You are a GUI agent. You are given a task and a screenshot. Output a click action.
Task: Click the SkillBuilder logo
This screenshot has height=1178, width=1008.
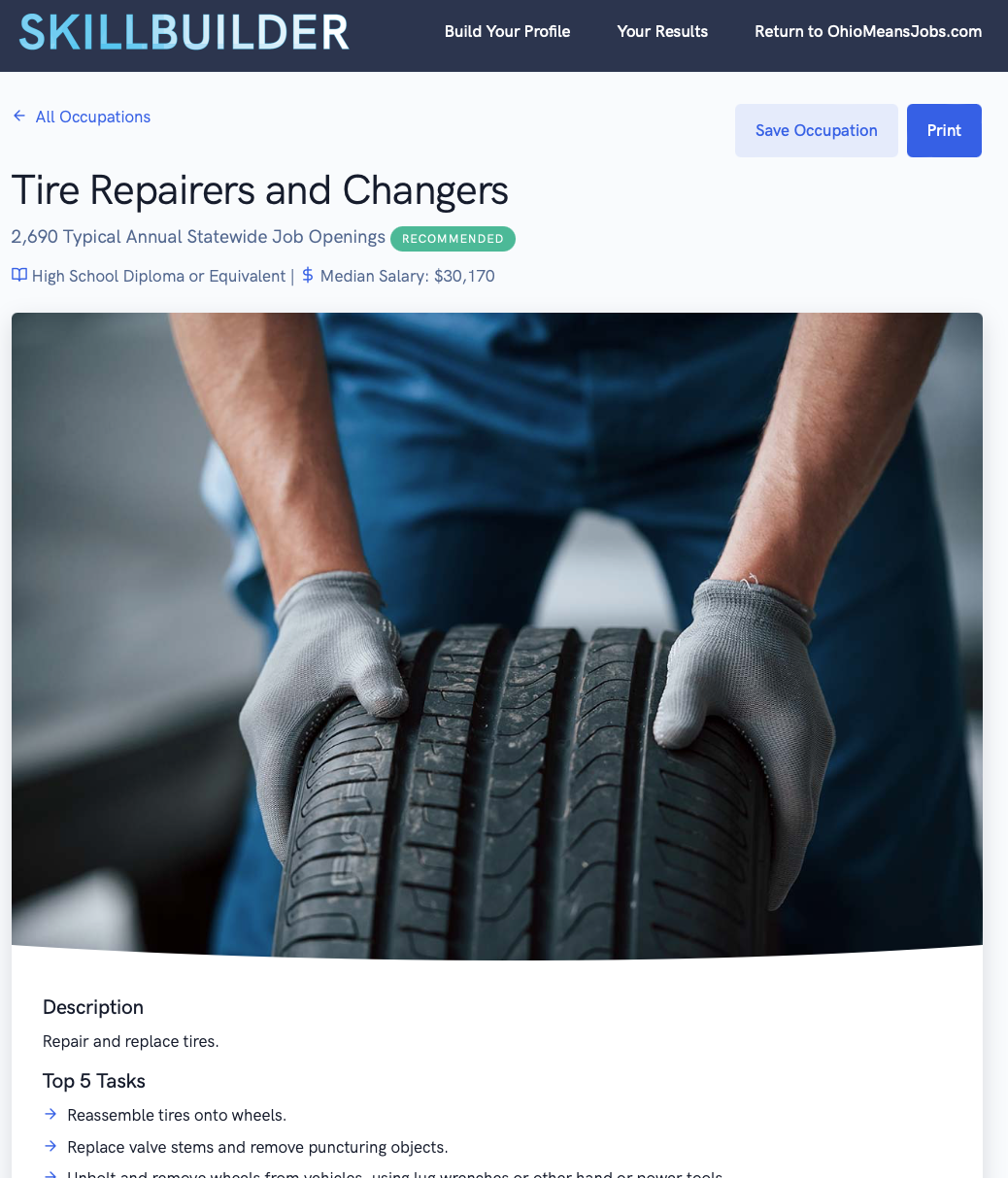184,32
